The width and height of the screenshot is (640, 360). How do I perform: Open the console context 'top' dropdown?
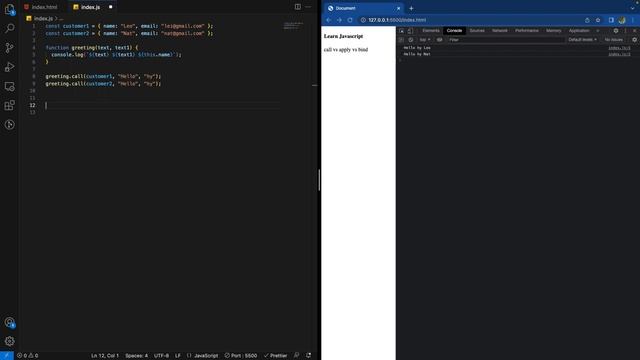click(424, 40)
